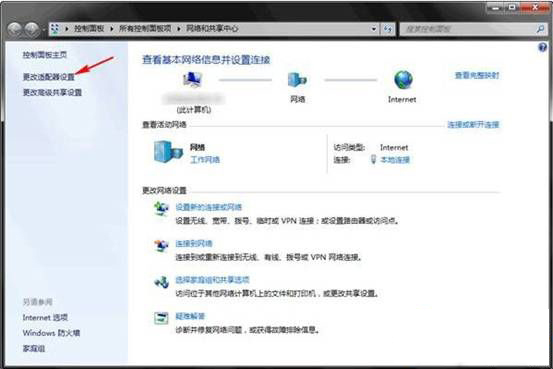Click the 设置新的连接或网络 icon
Screen dimensions: 553x369
161,208
